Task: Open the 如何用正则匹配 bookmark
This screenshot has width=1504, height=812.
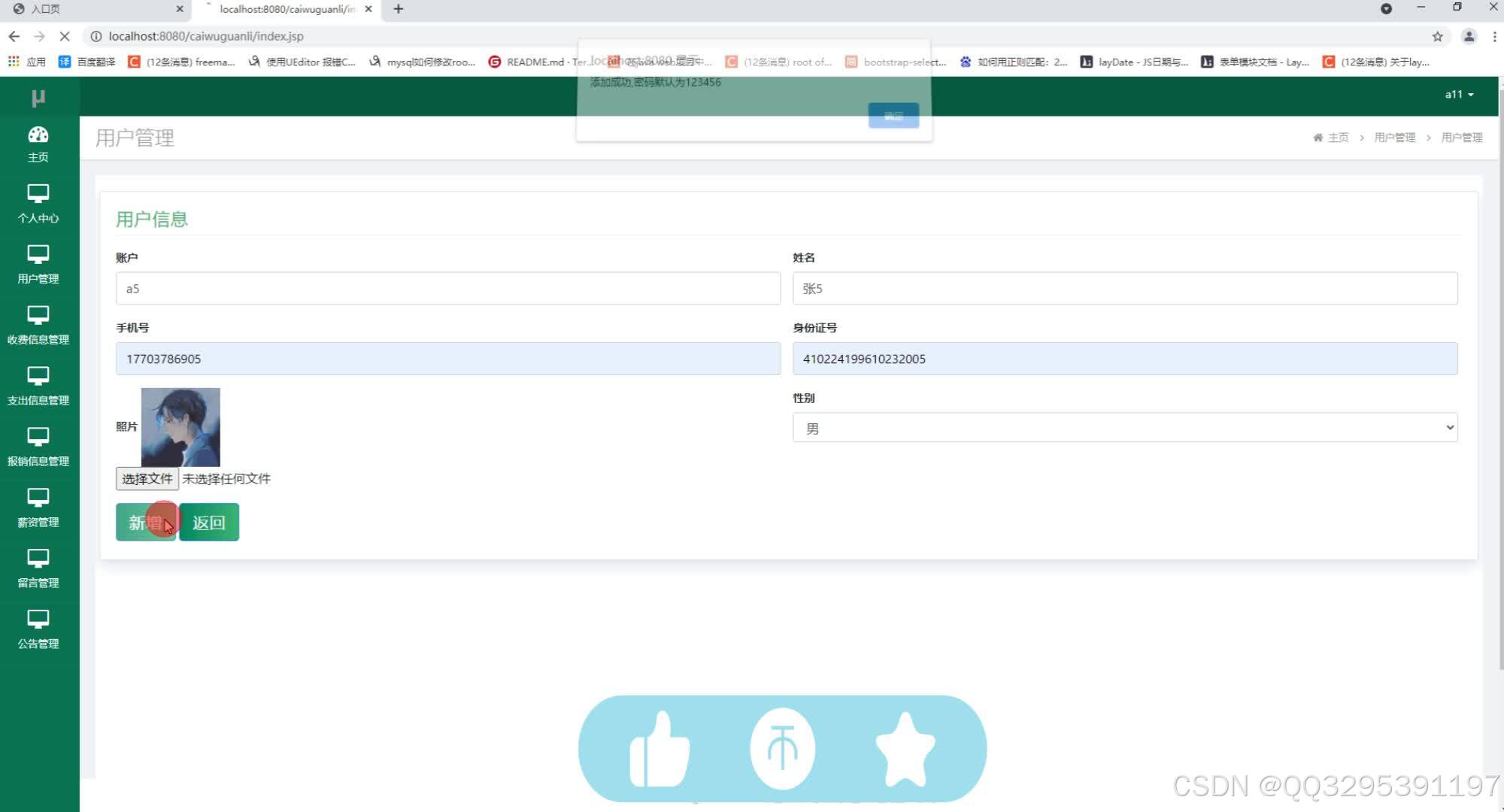Action: tap(1014, 62)
